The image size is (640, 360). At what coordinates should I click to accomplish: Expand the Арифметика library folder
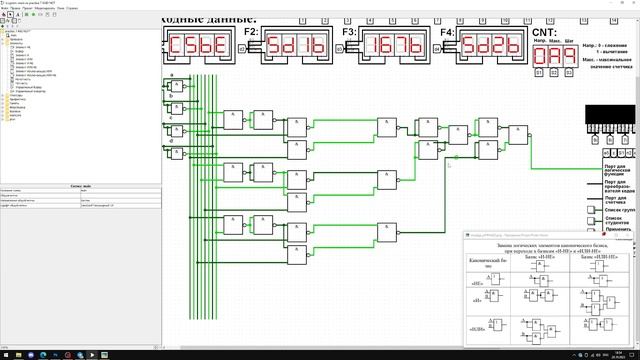click(3, 99)
